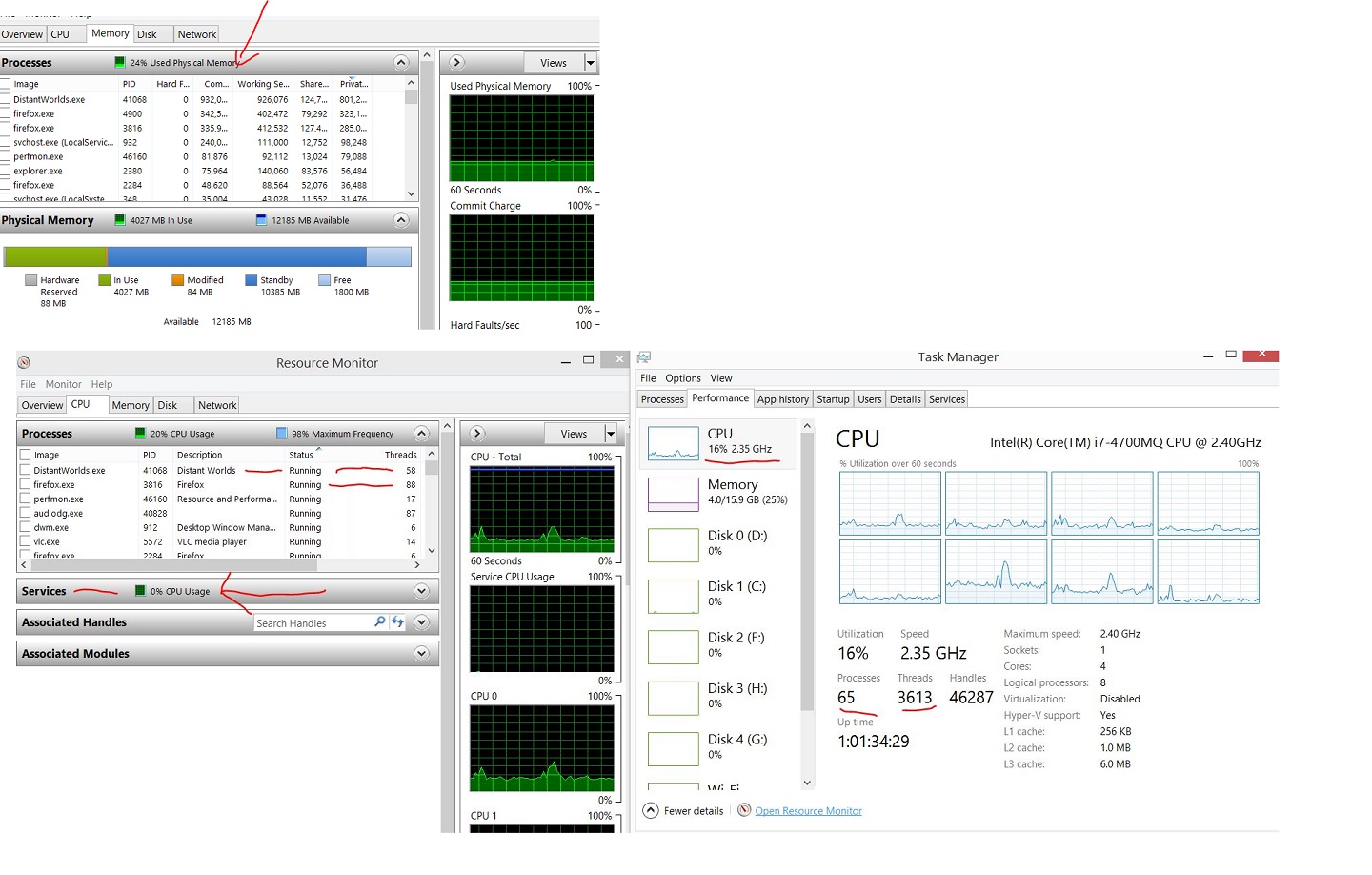Screen dimensions: 1372x875
Task: Click the icon beside Open Resource Monitor link
Action: point(744,810)
